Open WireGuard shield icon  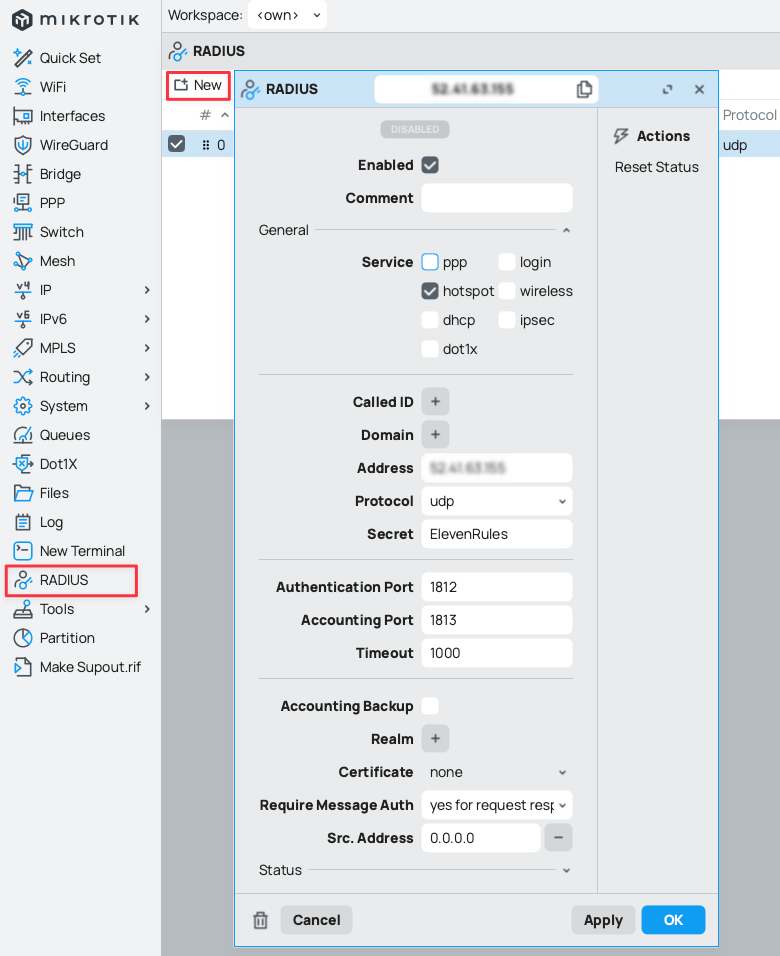pyautogui.click(x=23, y=145)
